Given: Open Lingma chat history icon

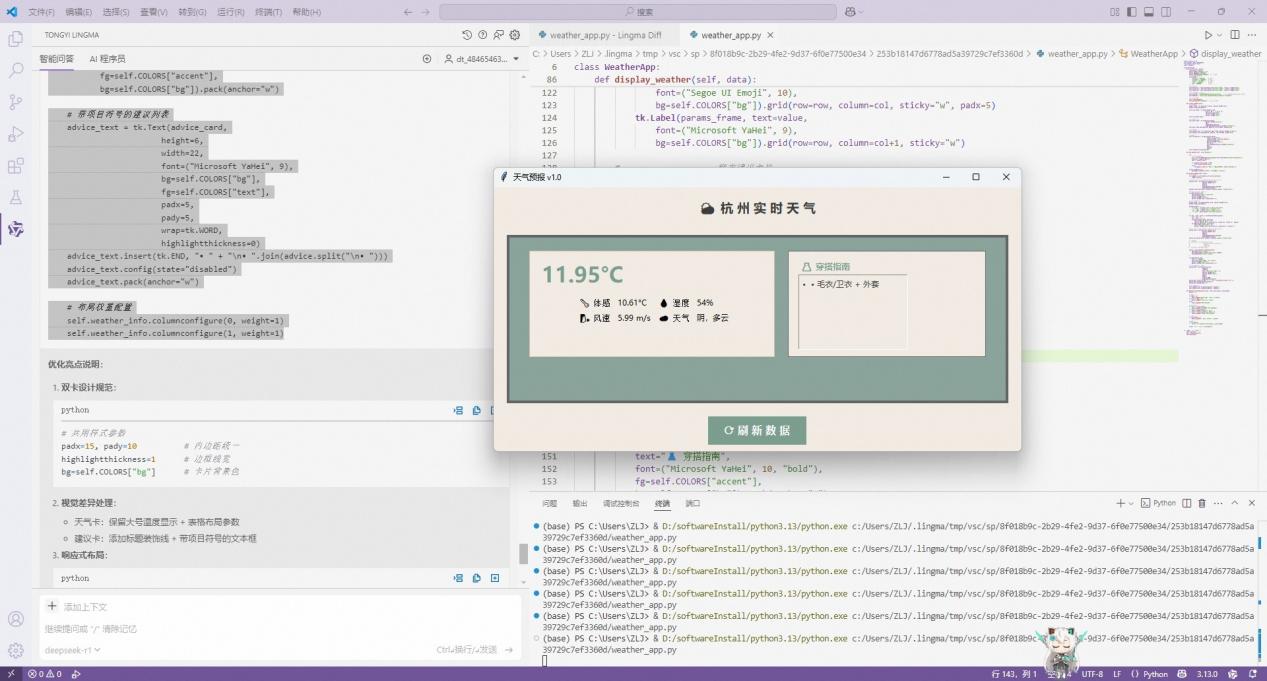Looking at the screenshot, I should [x=467, y=35].
